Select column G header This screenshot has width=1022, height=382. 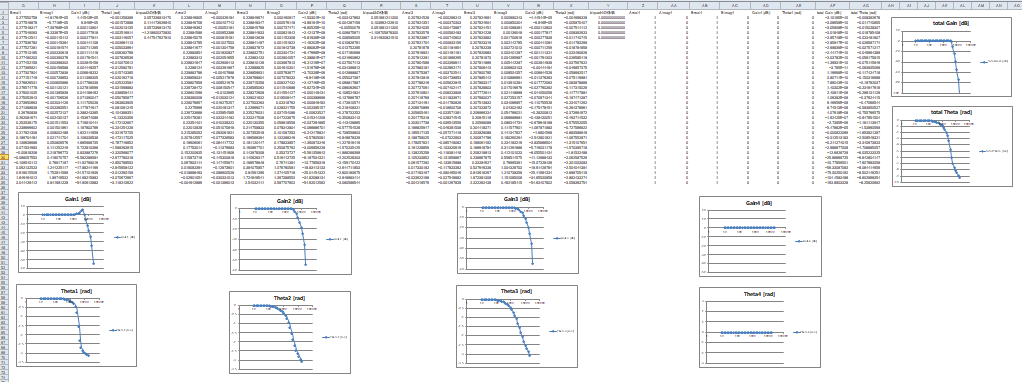pyautogui.click(x=23, y=5)
